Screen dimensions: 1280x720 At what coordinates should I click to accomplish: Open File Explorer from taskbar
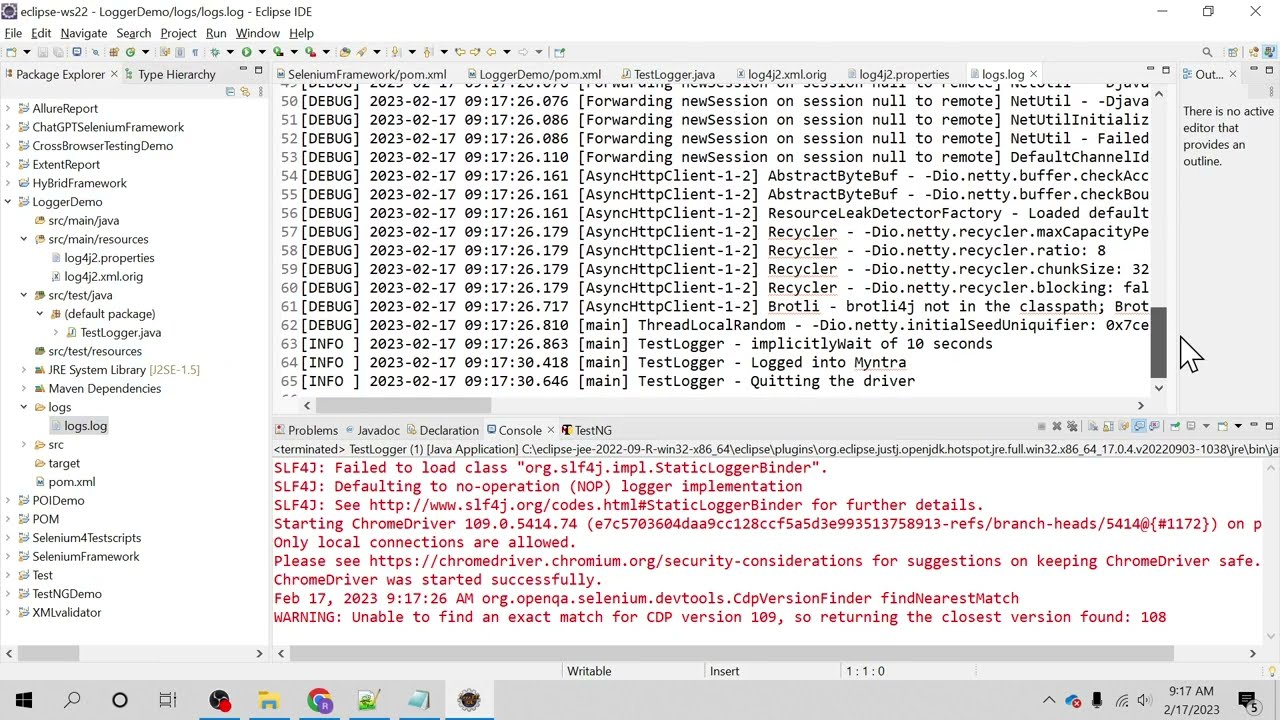(269, 700)
